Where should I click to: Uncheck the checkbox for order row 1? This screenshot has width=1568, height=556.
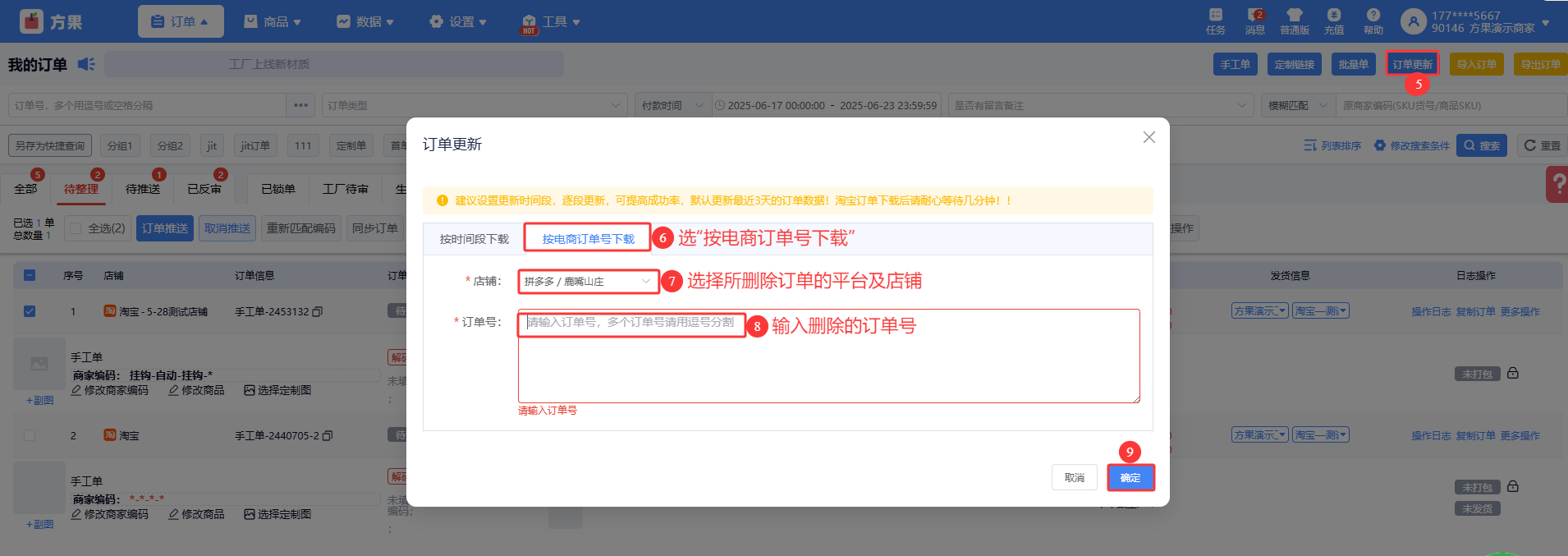(30, 311)
